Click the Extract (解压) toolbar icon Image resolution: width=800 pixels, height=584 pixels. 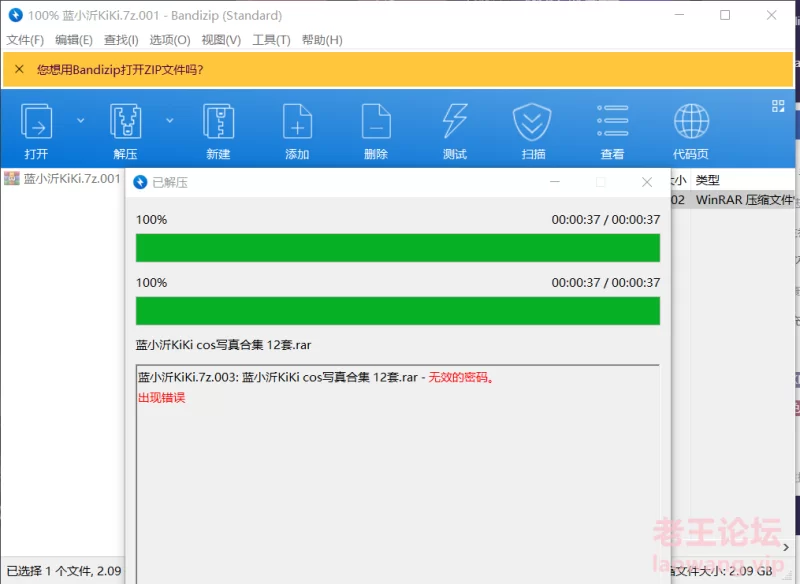tap(126, 121)
